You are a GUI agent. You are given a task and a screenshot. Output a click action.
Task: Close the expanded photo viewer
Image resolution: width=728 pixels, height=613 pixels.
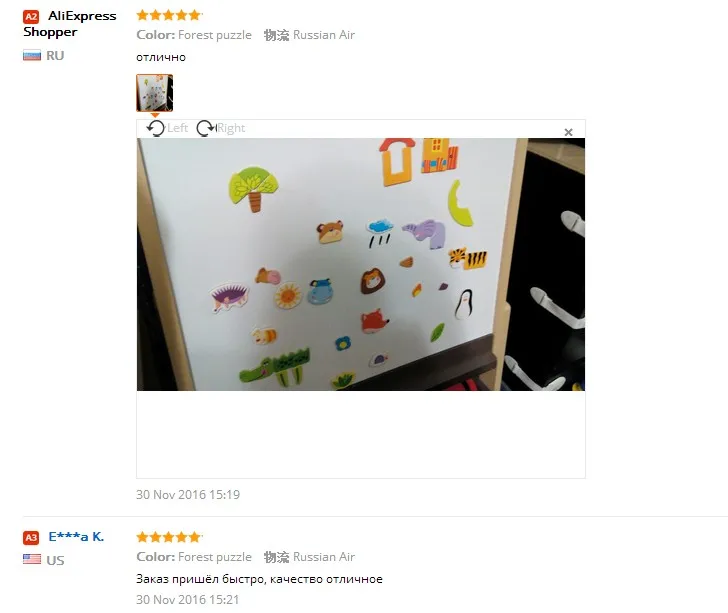point(568,132)
